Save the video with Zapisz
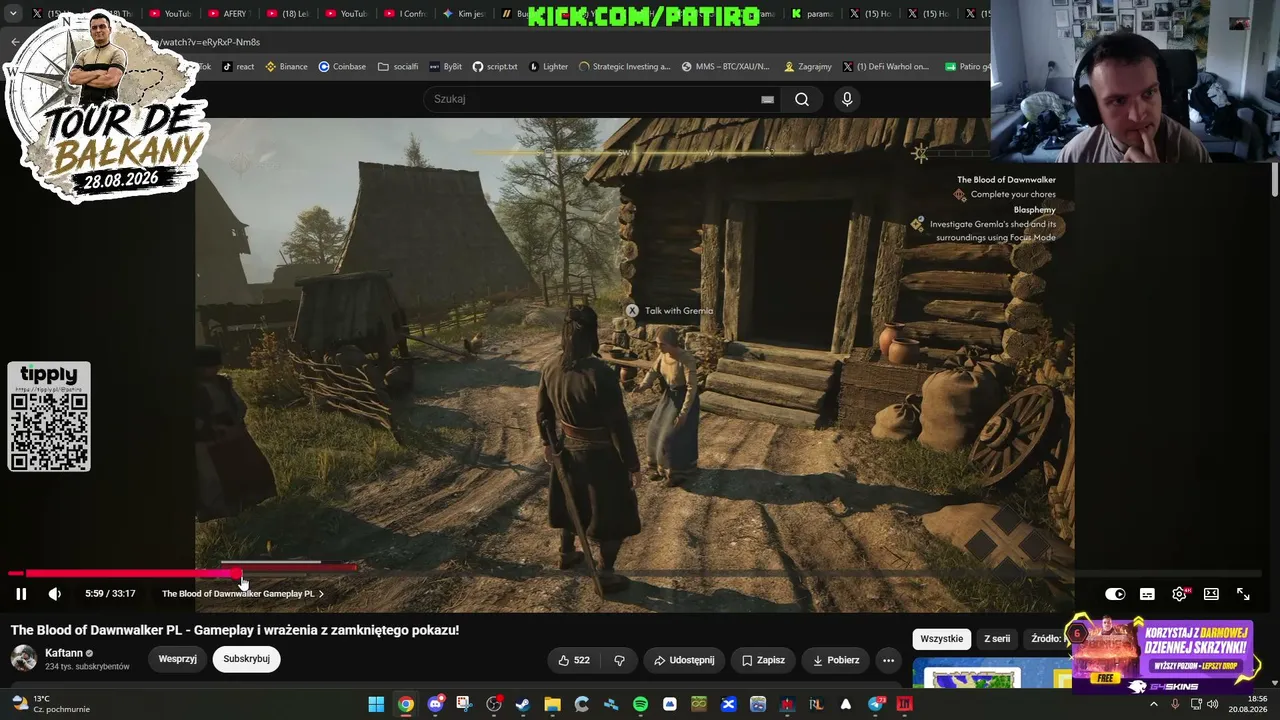Screen dimensions: 1280x720 [x=763, y=660]
